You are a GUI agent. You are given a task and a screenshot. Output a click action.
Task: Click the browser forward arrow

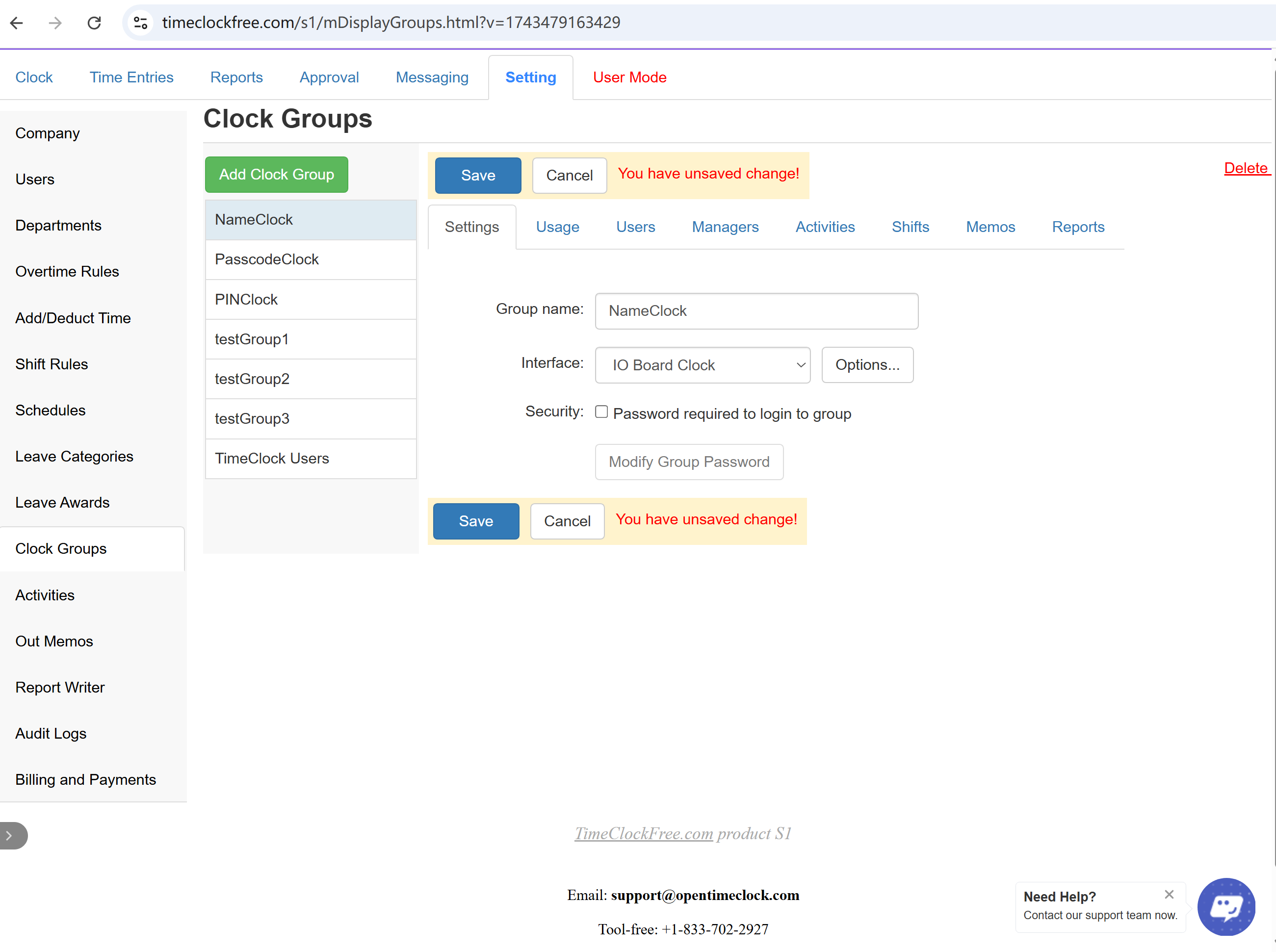tap(55, 23)
